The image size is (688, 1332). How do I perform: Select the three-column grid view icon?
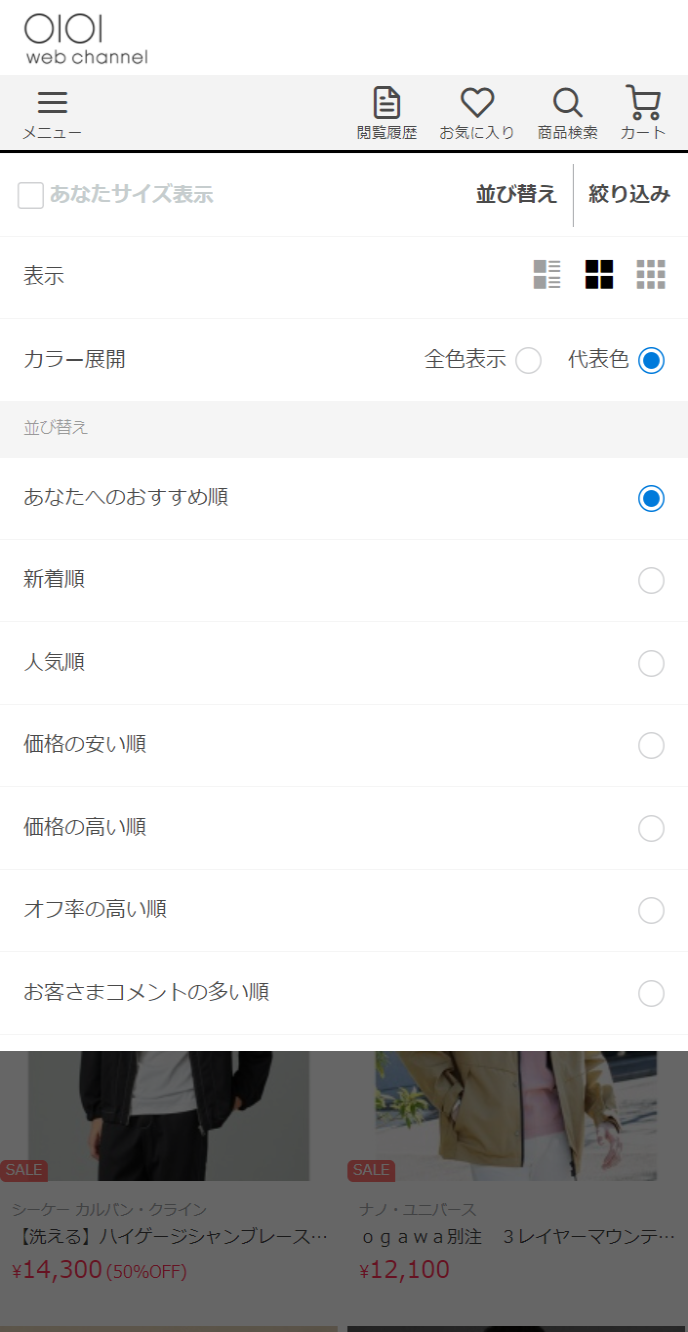click(651, 274)
